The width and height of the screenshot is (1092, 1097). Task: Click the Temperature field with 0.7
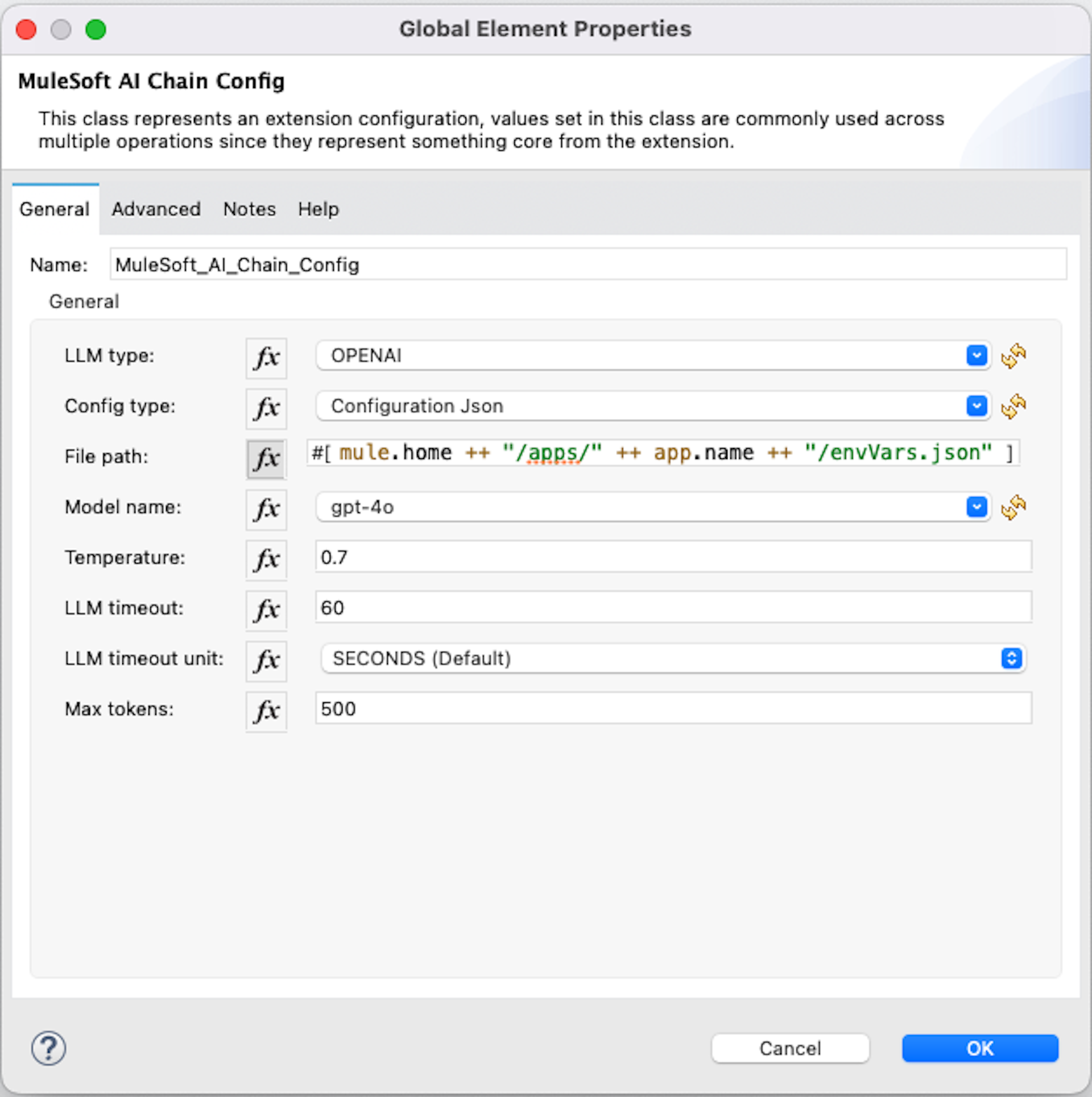673,557
